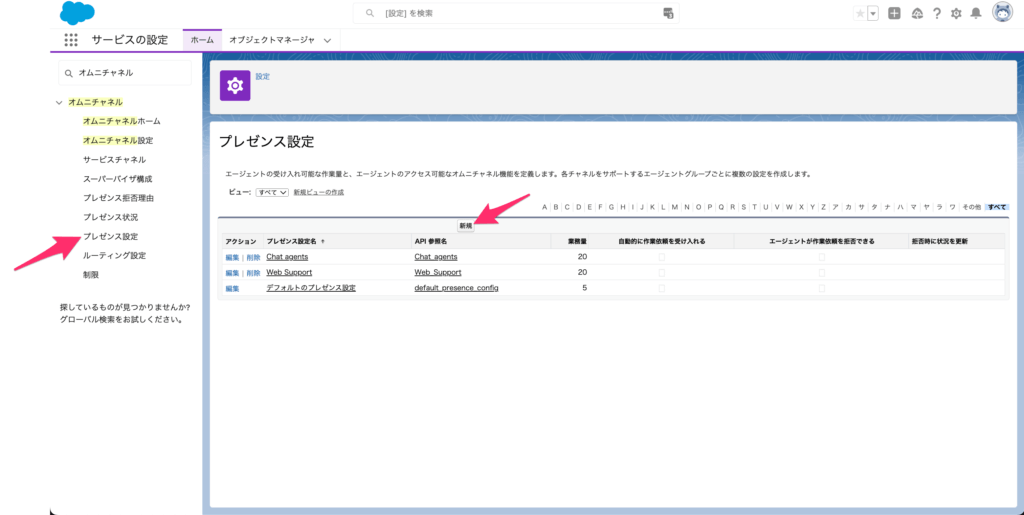
Task: Open the chevron next to オブジェクトマネージャ
Action: 327,40
